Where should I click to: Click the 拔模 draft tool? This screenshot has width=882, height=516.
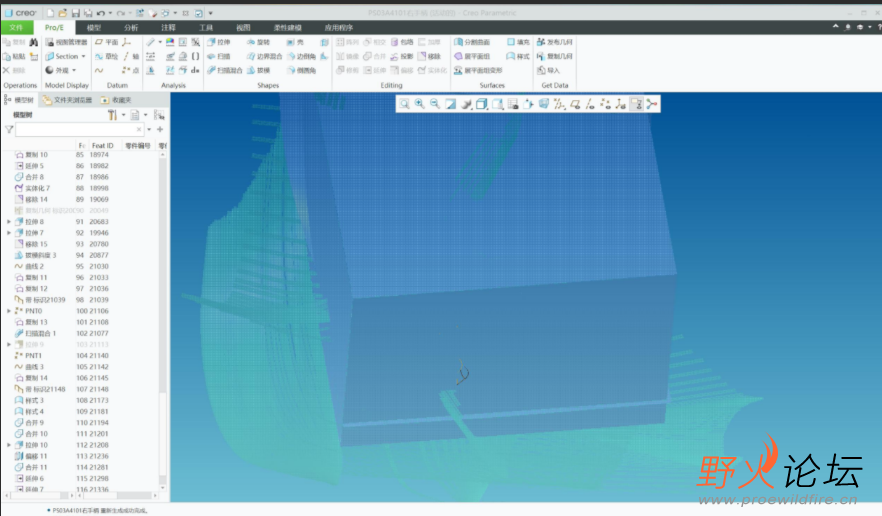258,70
